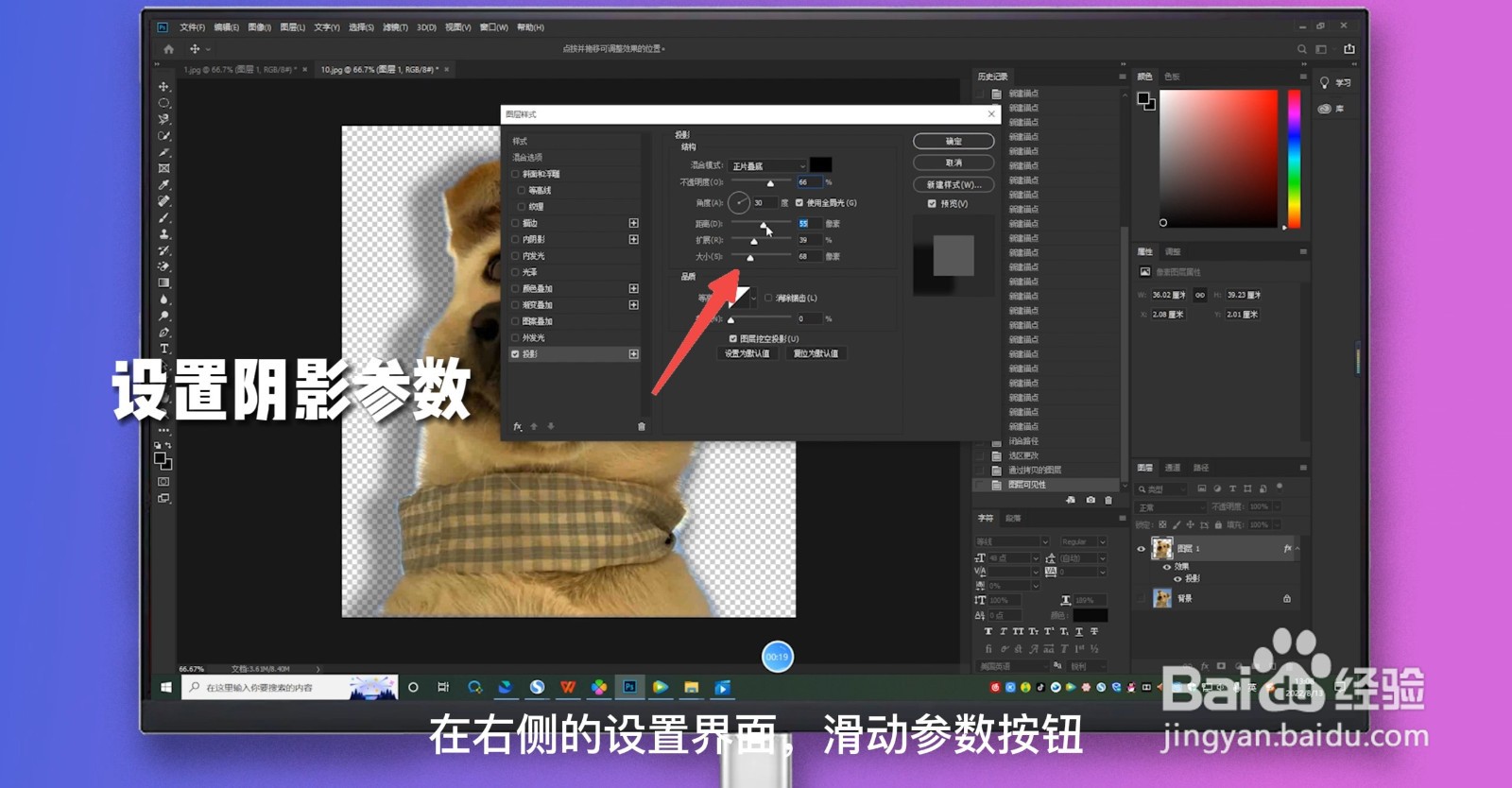Click the Windows Start button
Screen dimensions: 1512x788
[165, 687]
